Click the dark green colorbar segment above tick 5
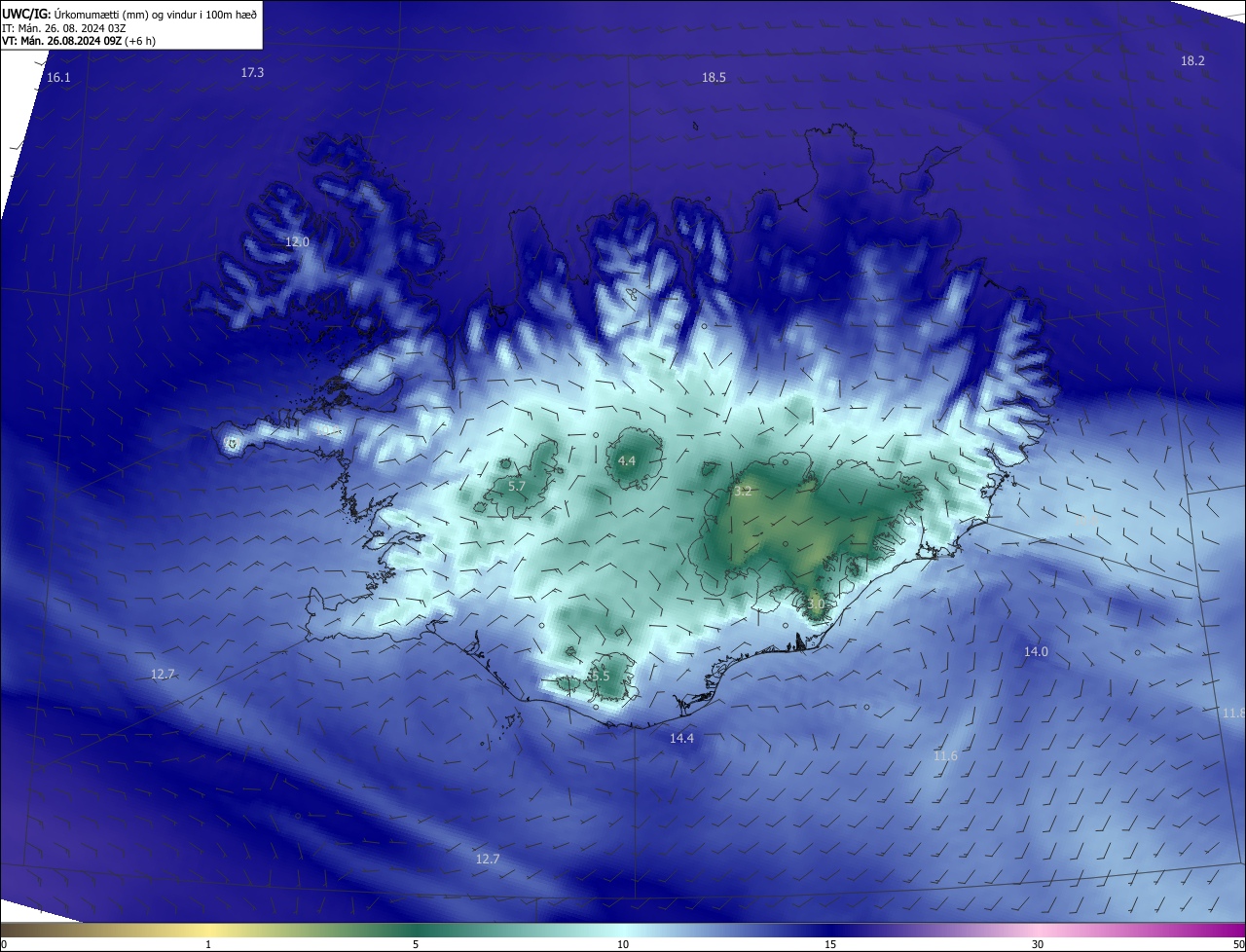Image resolution: width=1246 pixels, height=952 pixels. pyautogui.click(x=416, y=930)
